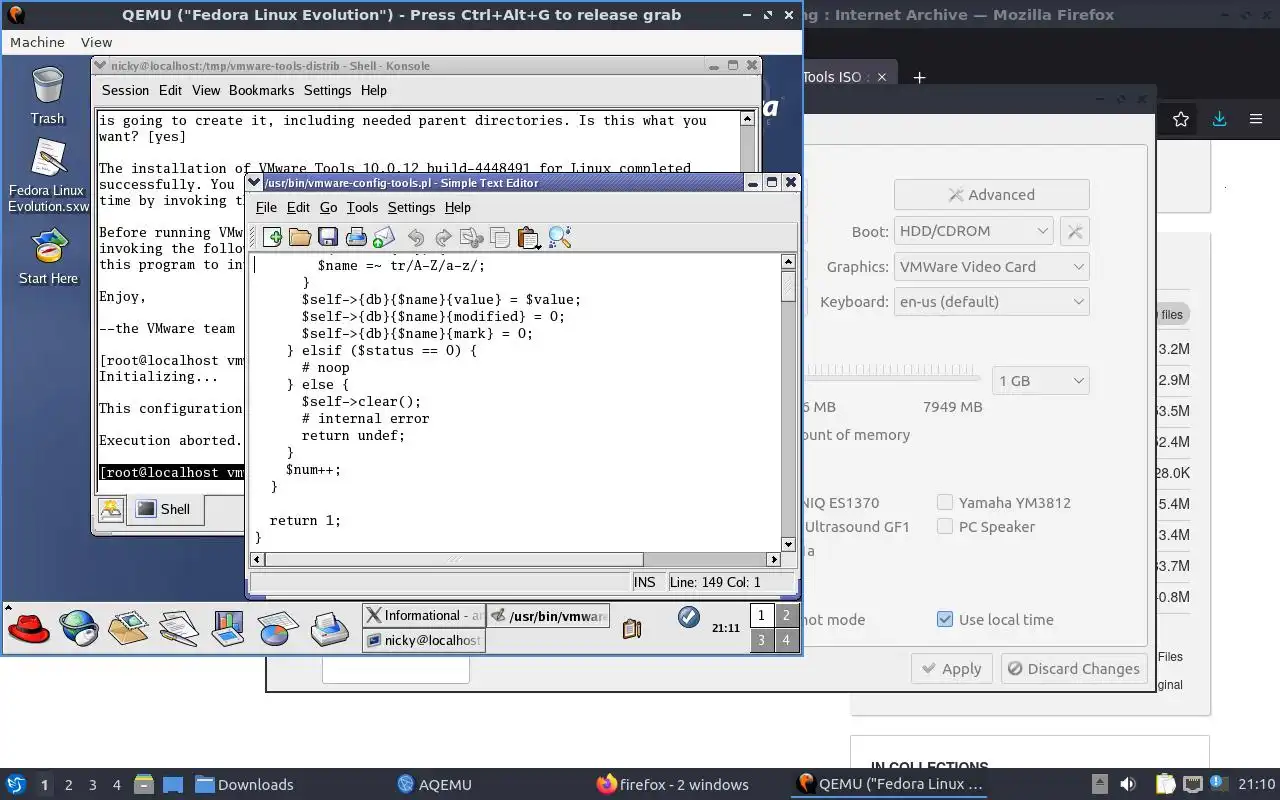This screenshot has height=800, width=1280.
Task: Click the Informational taskbar entry in Fedora panel
Action: pos(424,616)
